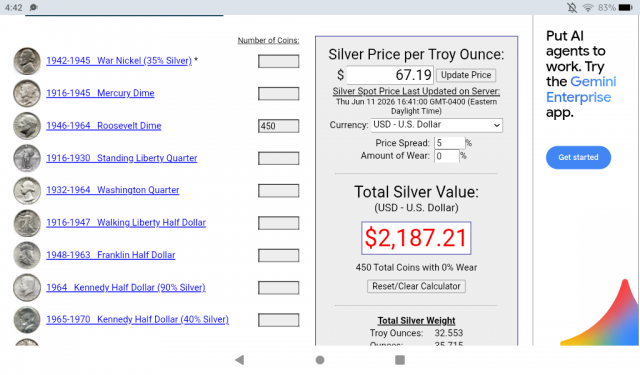Image resolution: width=640 pixels, height=375 pixels.
Task: Click the War Nickel coin image
Action: pos(27,61)
